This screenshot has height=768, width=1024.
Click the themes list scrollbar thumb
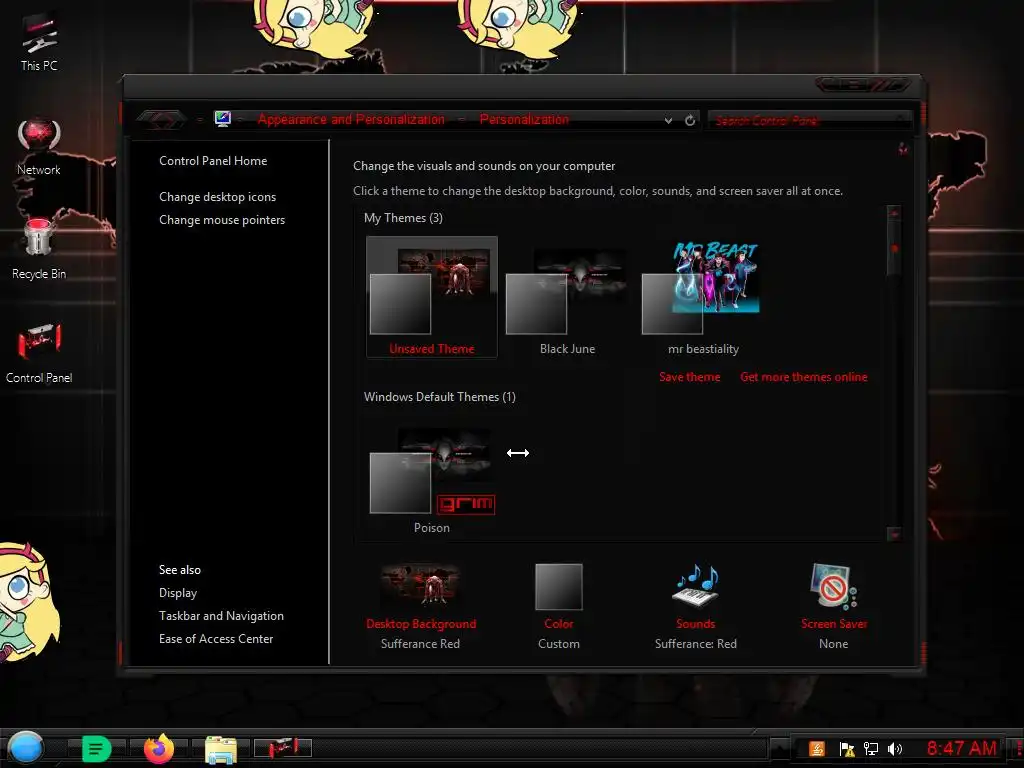click(x=894, y=249)
